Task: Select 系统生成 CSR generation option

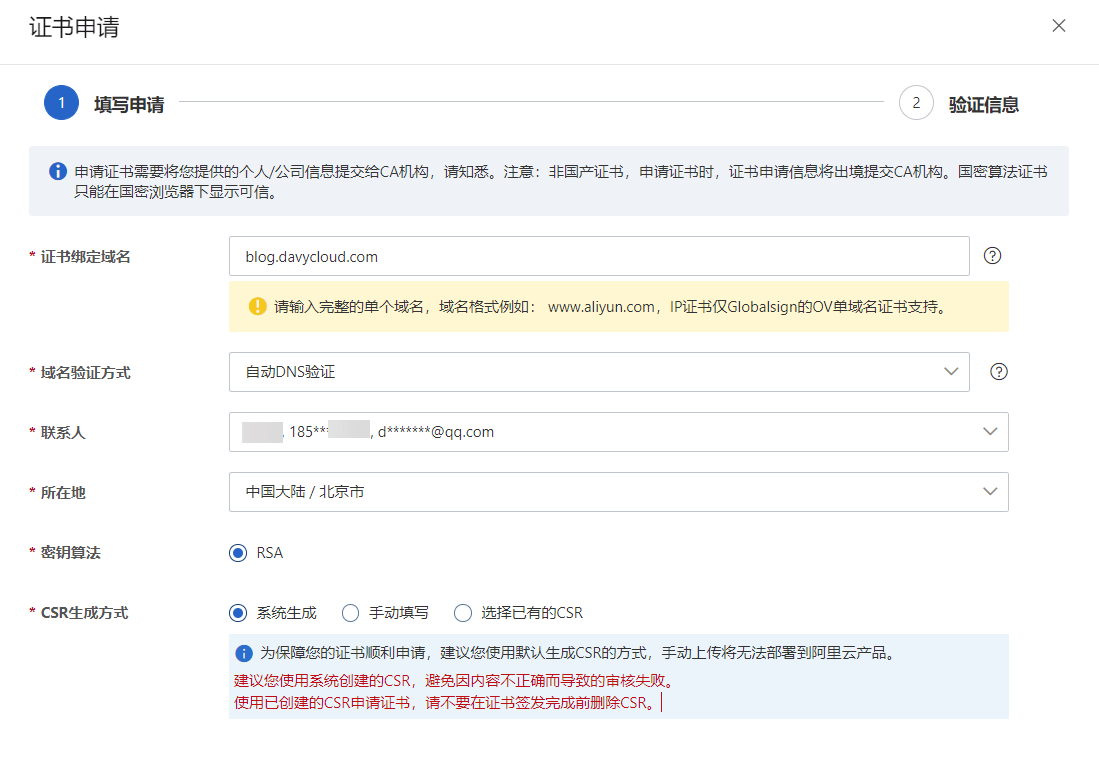Action: click(x=238, y=613)
